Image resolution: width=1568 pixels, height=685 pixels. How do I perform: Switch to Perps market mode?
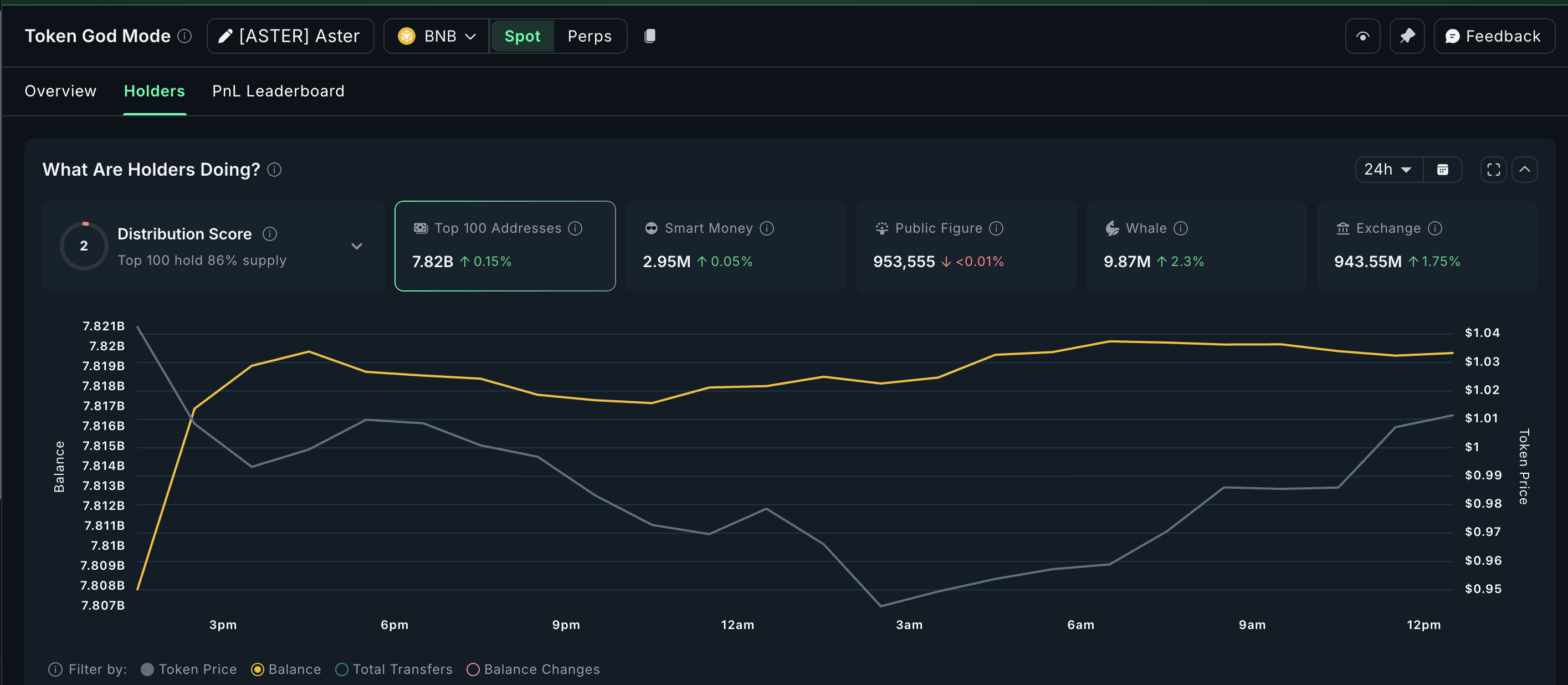coord(588,37)
